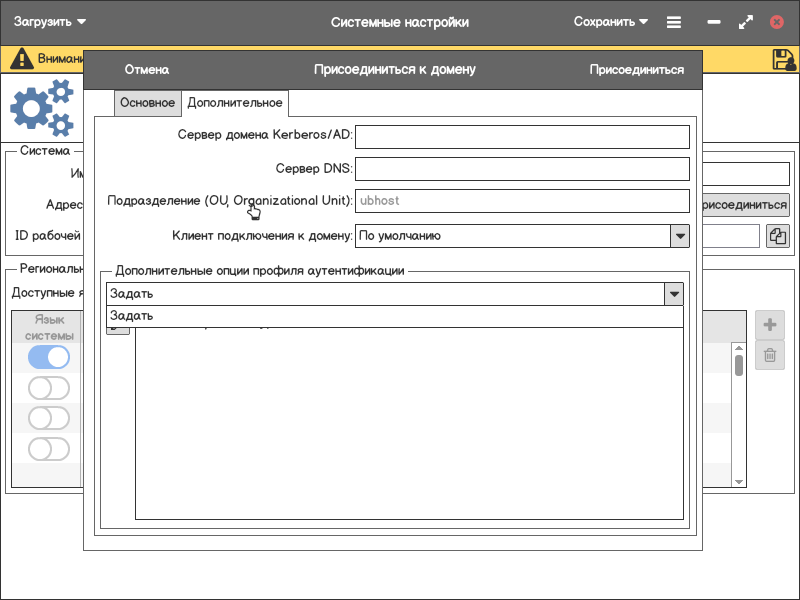This screenshot has width=800, height=600.
Task: Open the Сохранить dropdown menu
Action: (611, 22)
